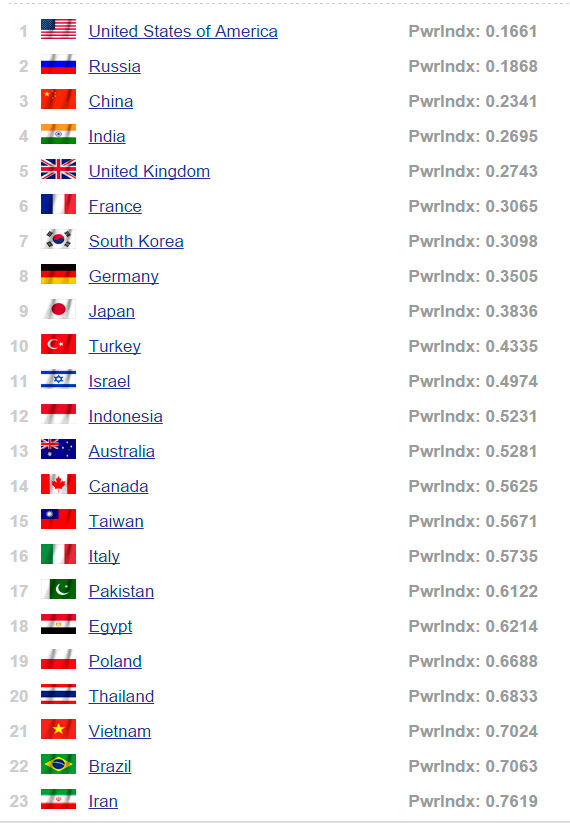
Task: Open the Germany country page link
Action: 124,277
